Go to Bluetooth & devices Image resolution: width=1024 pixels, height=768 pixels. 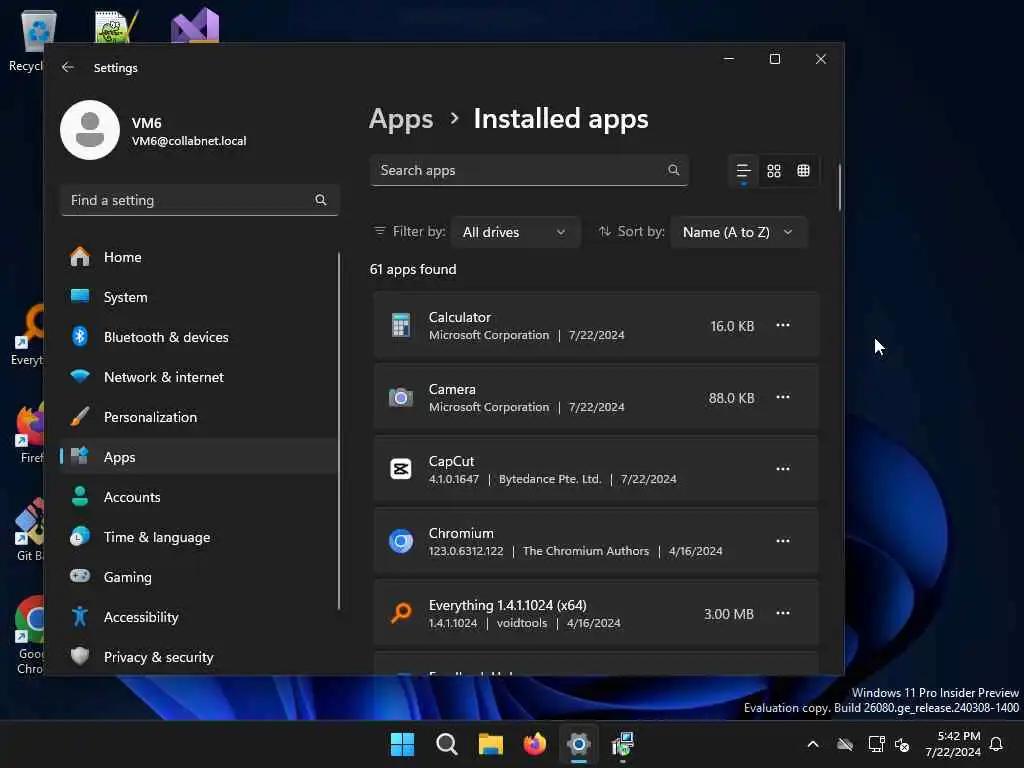click(199, 337)
